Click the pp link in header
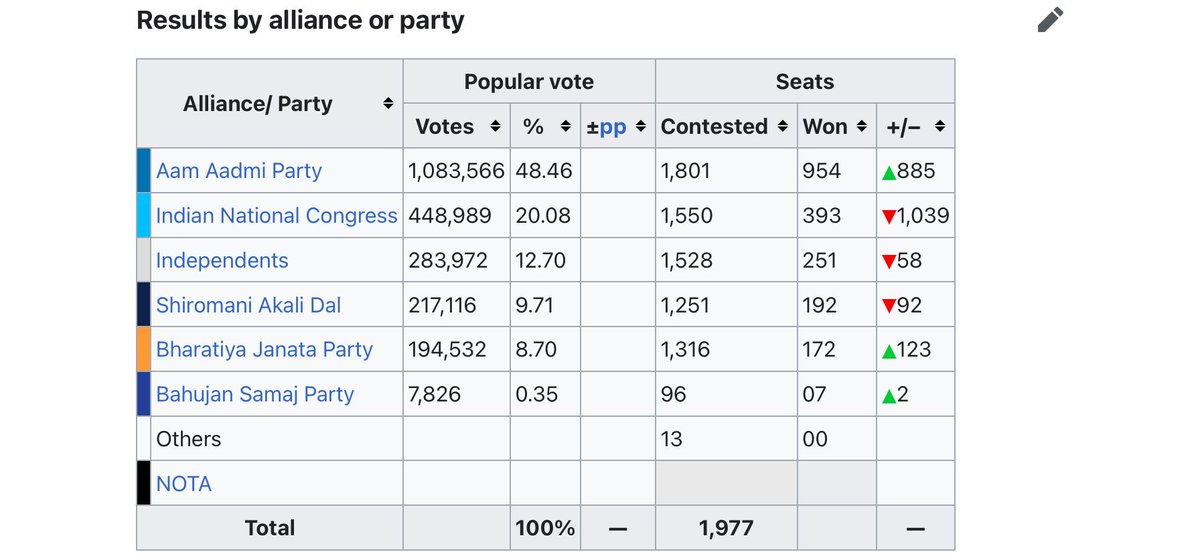This screenshot has height=554, width=1200. (613, 127)
